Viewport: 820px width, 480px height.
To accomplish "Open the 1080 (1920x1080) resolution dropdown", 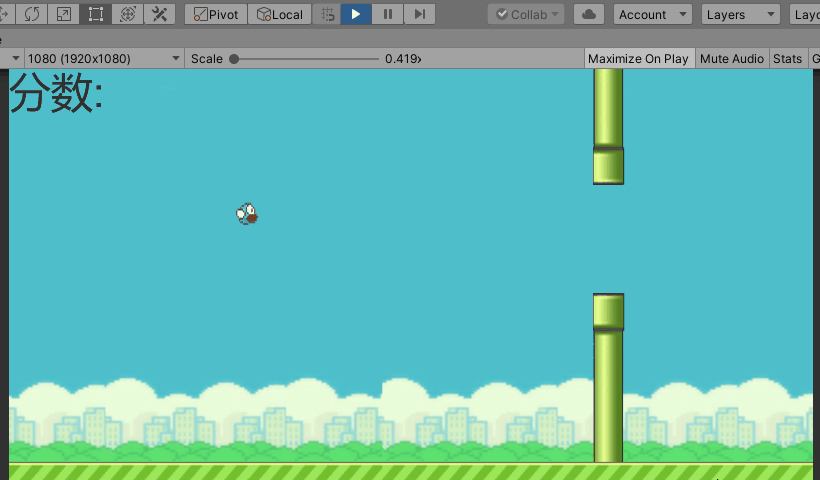I will click(104, 59).
